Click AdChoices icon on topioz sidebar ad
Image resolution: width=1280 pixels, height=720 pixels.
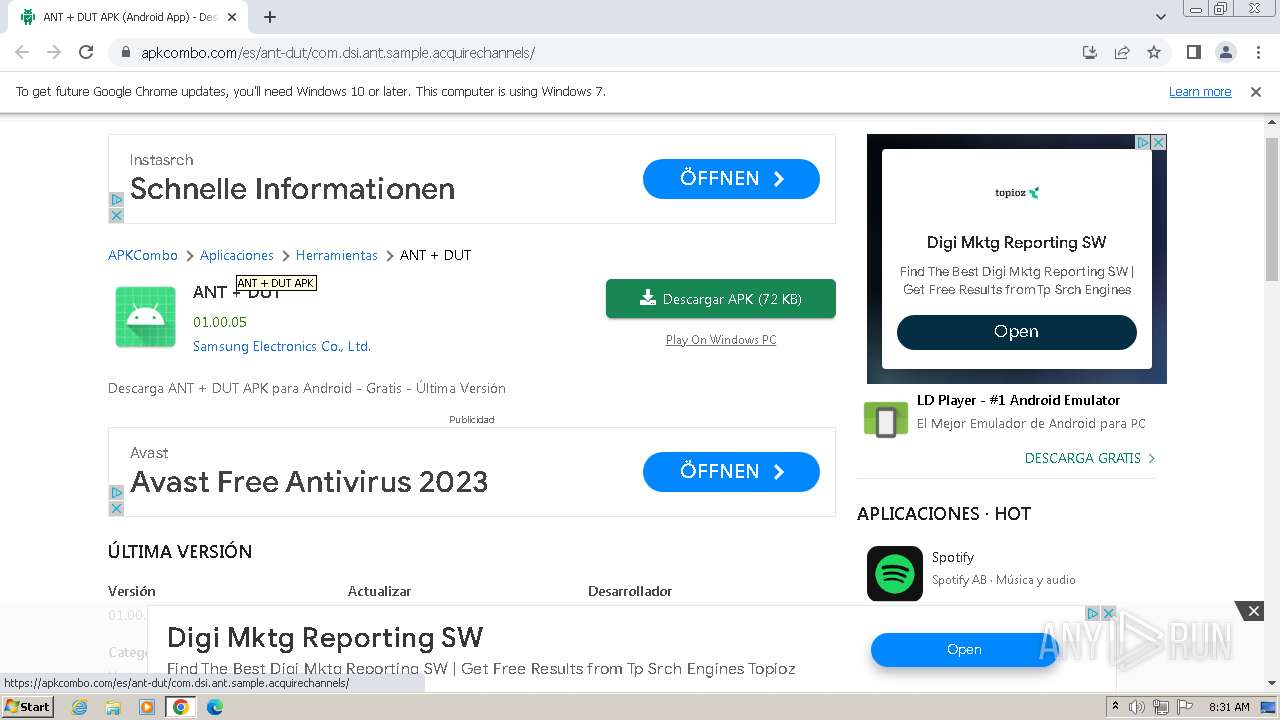(1144, 143)
